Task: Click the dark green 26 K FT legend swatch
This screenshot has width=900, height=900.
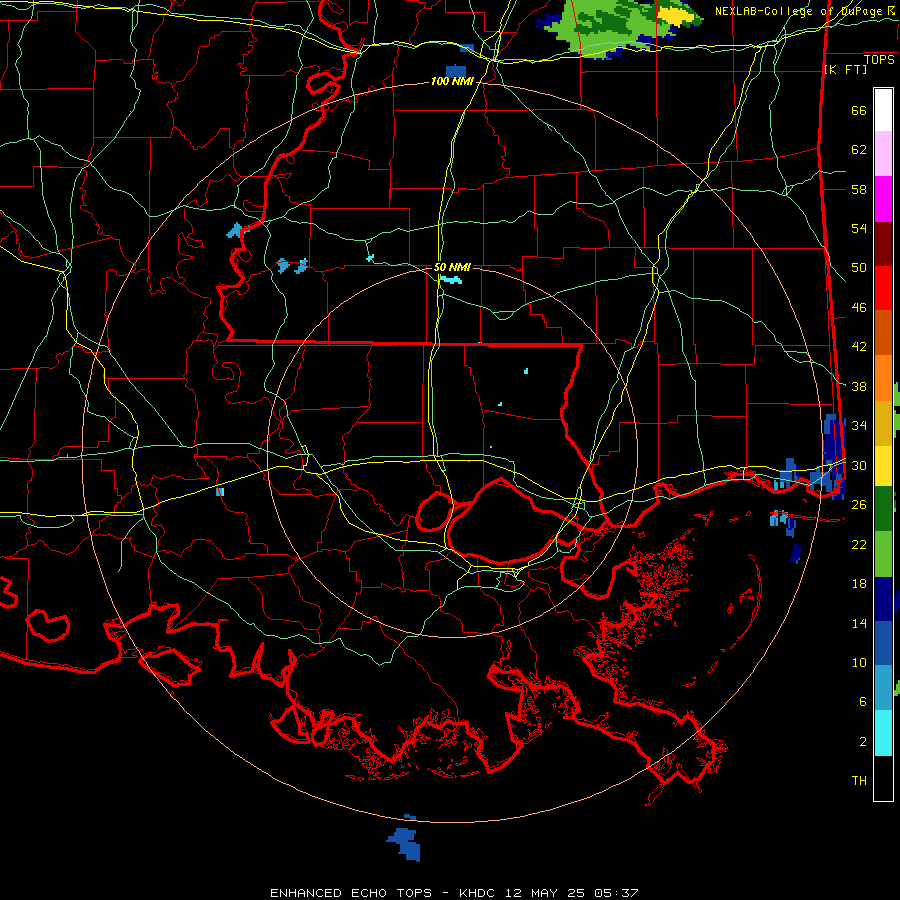Action: (883, 509)
